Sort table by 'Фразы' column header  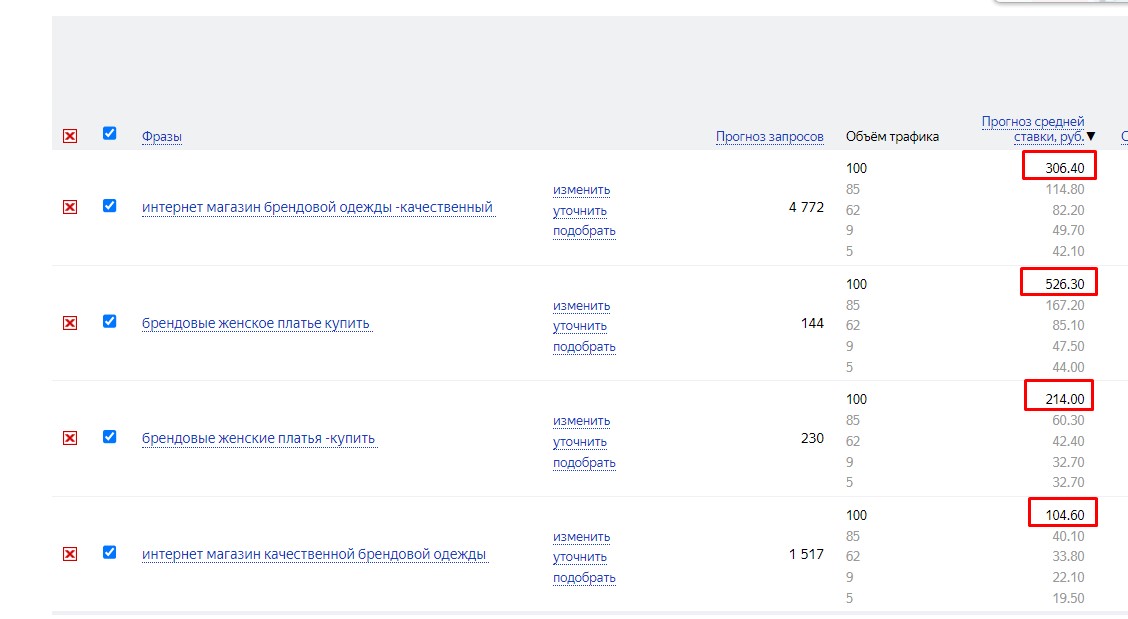tap(162, 137)
